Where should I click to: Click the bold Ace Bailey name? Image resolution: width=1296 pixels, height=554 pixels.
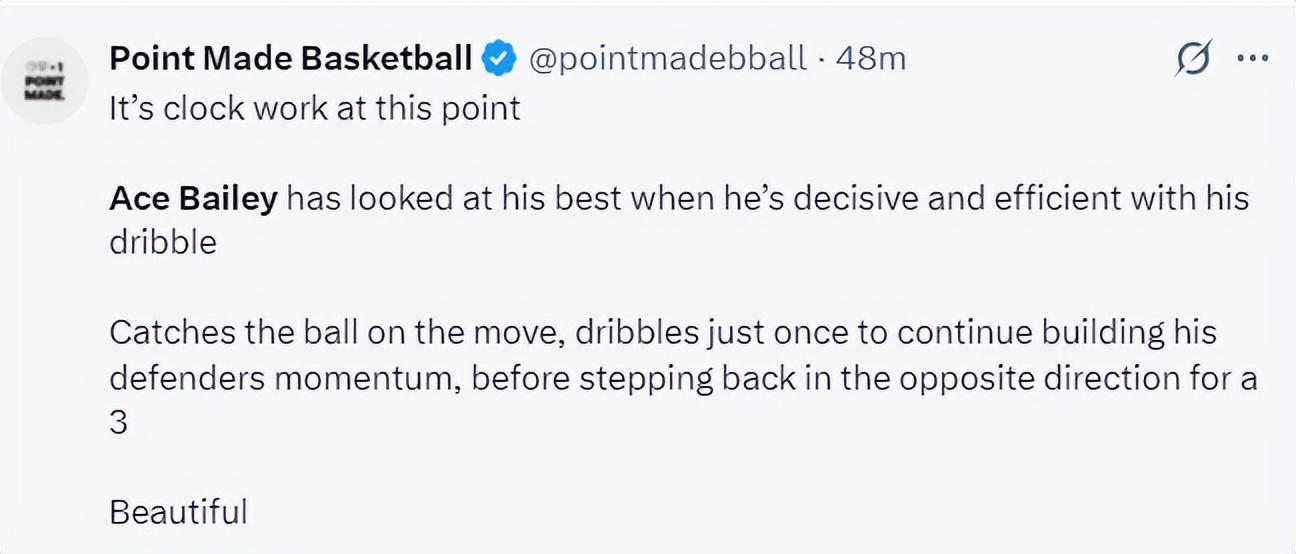tap(192, 198)
